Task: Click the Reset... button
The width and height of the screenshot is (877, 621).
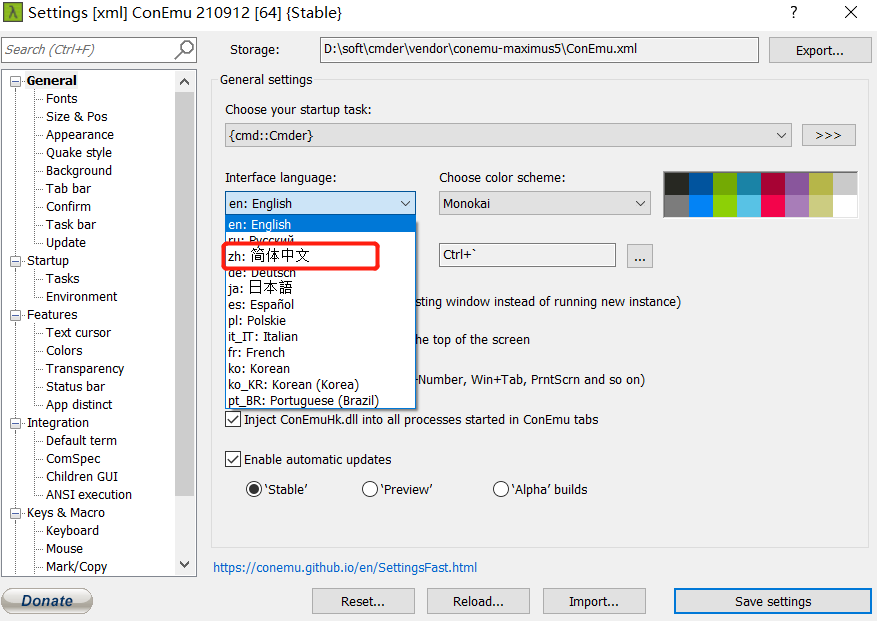Action: 363,601
